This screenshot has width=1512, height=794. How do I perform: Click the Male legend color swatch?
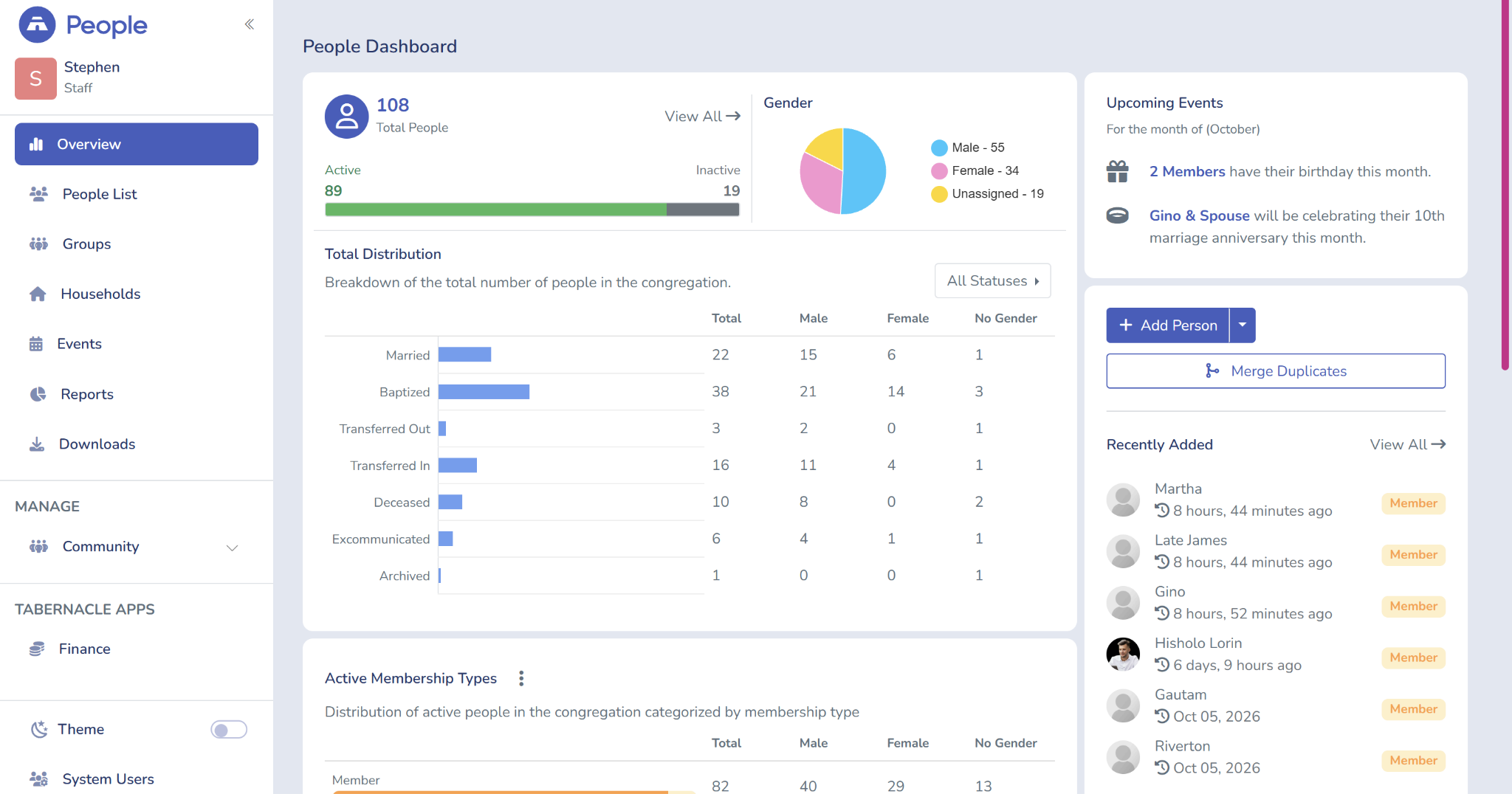[939, 148]
